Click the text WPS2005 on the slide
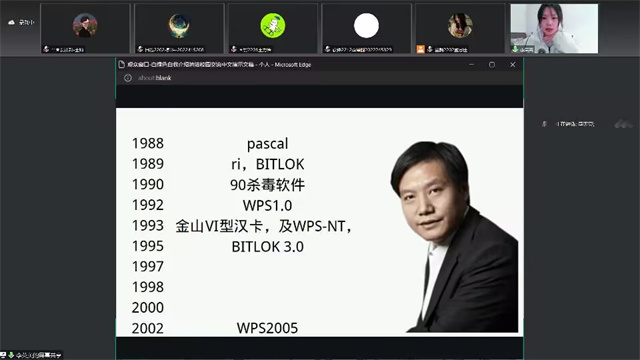The image size is (640, 360). [x=267, y=328]
